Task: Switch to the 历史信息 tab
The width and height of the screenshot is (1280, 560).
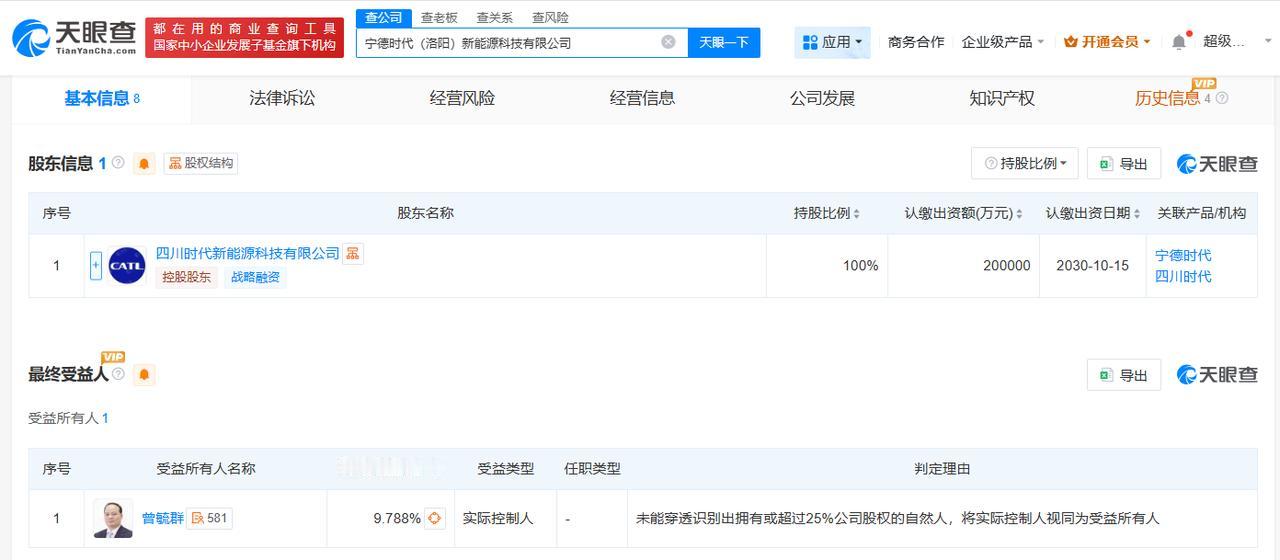Action: coord(1167,98)
